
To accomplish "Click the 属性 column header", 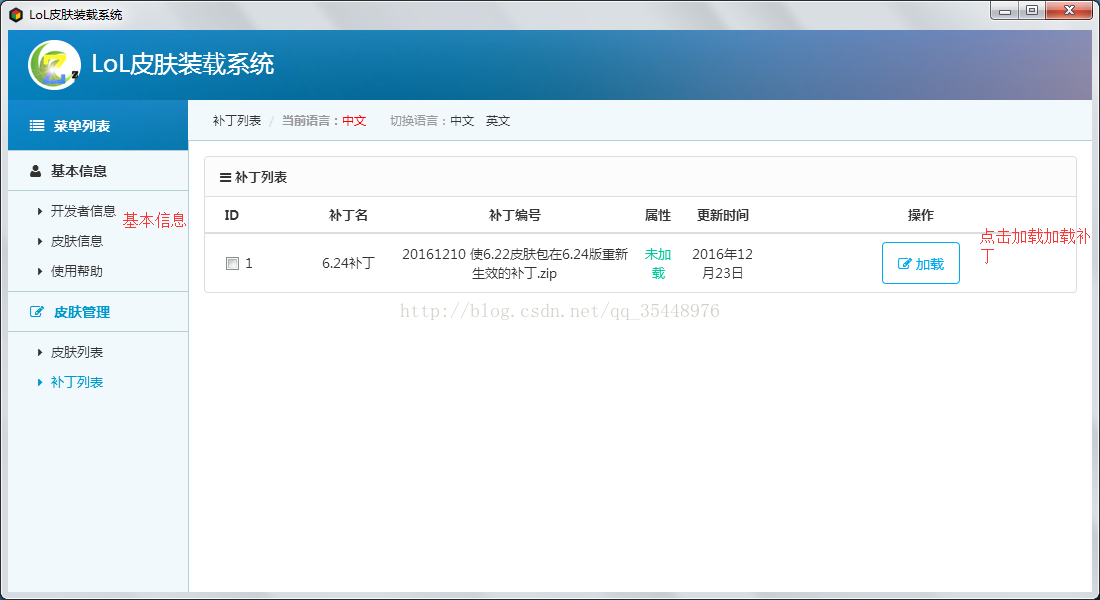I will (x=658, y=215).
